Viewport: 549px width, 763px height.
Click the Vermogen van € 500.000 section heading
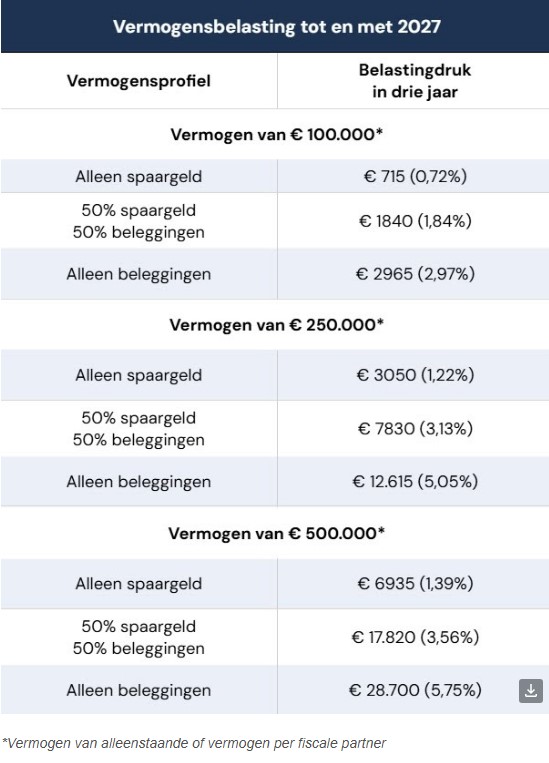[276, 533]
